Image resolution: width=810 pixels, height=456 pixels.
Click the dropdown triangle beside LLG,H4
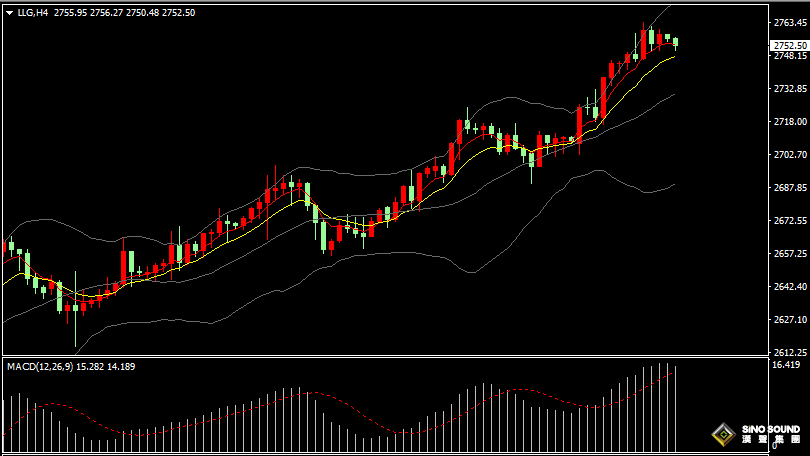coord(9,12)
